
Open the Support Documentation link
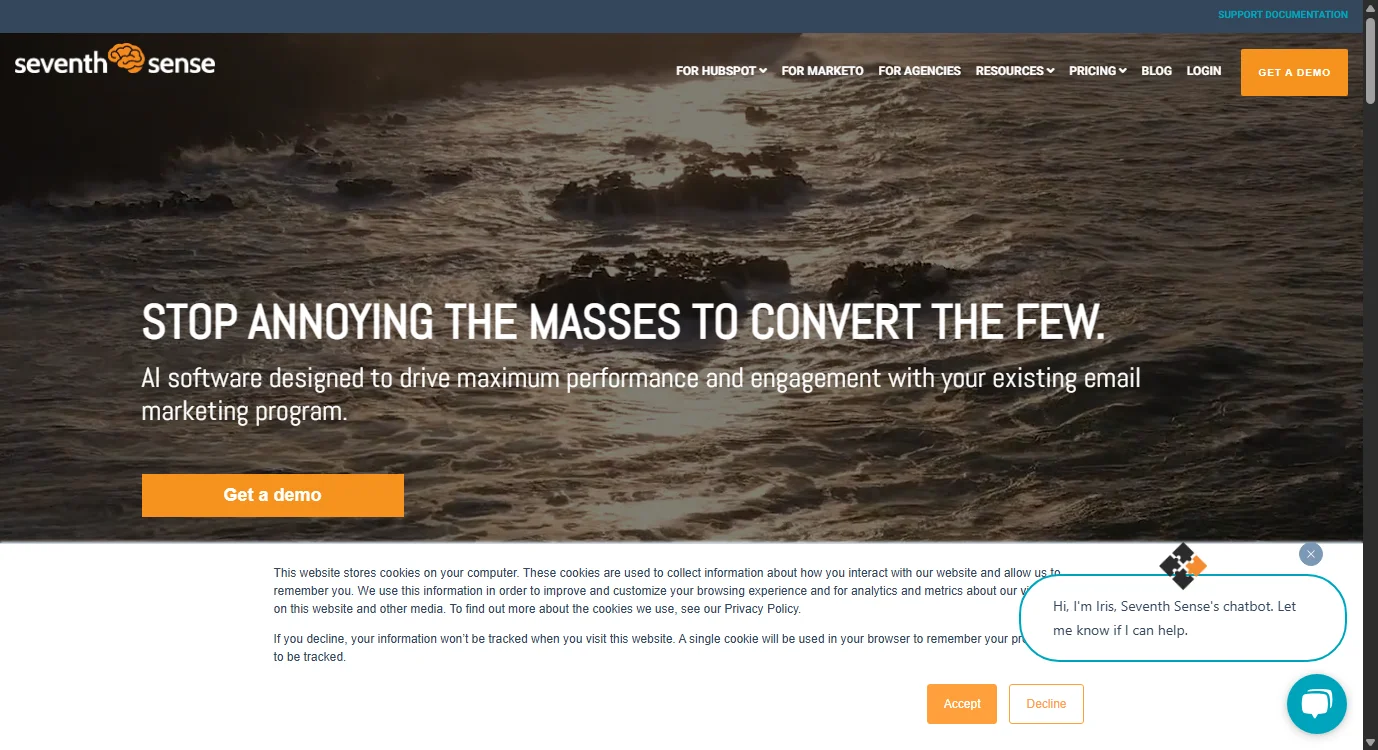coord(1282,15)
